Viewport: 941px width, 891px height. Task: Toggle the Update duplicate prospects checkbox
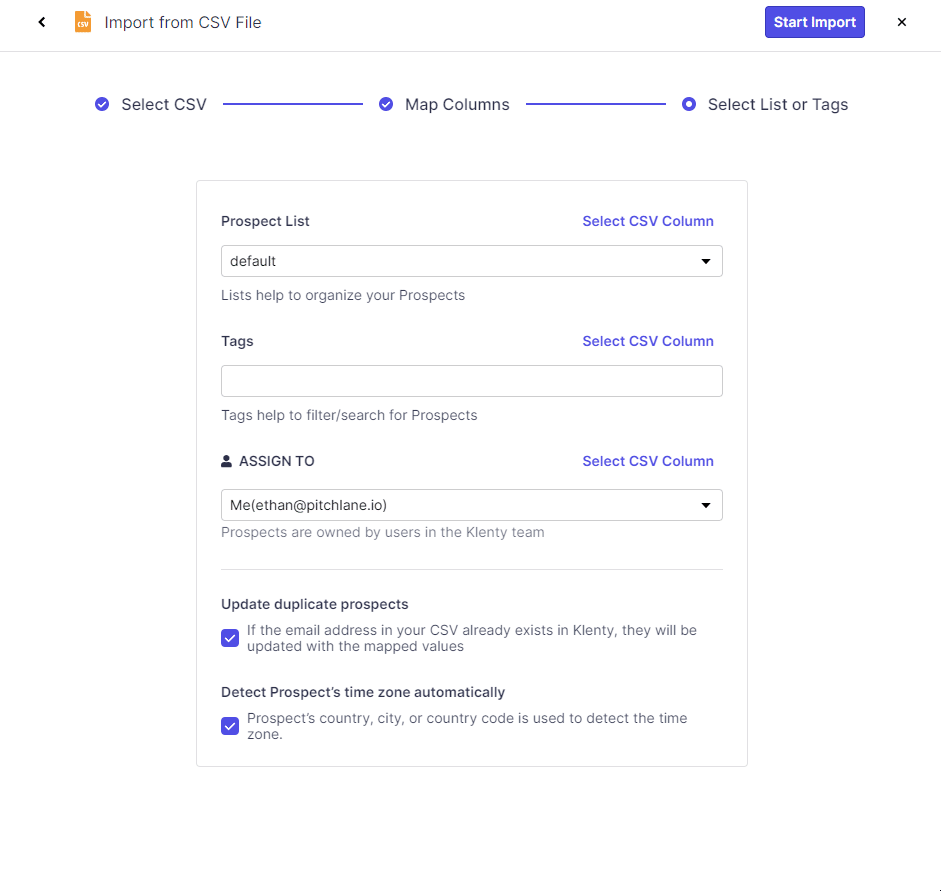(230, 638)
